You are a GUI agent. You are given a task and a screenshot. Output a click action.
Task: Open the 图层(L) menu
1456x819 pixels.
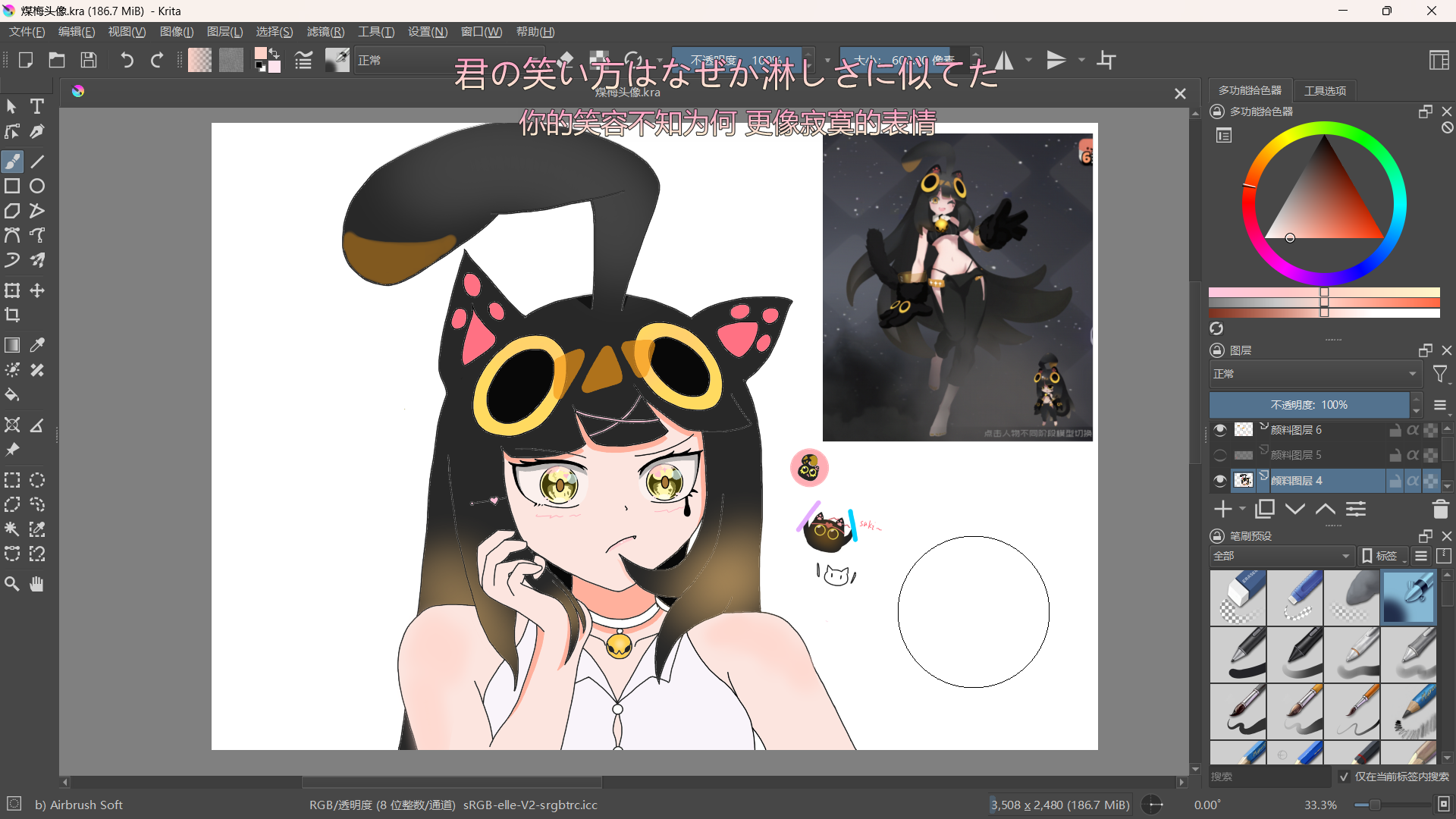[225, 32]
